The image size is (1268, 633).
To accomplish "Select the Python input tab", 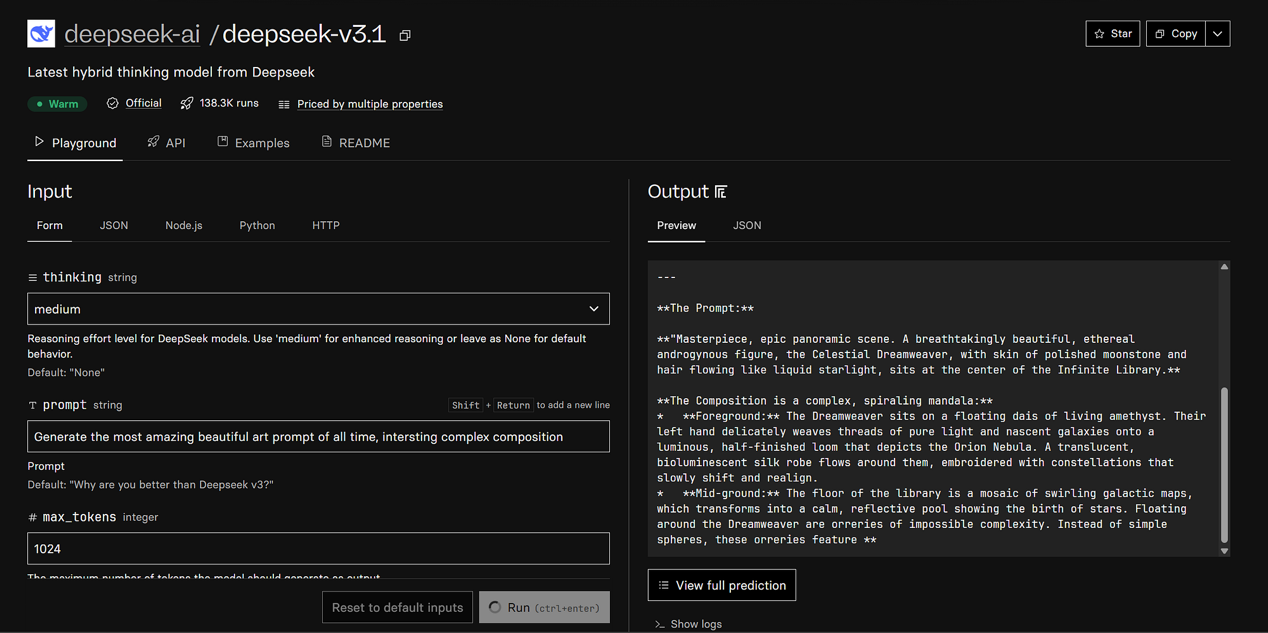I will point(257,226).
